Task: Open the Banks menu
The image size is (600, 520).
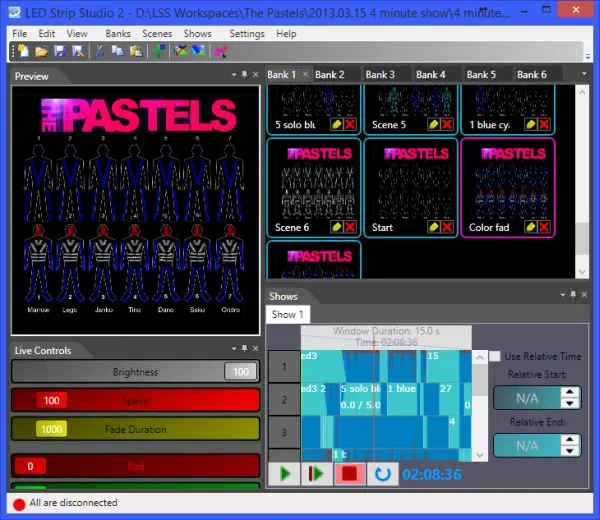Action: click(118, 34)
